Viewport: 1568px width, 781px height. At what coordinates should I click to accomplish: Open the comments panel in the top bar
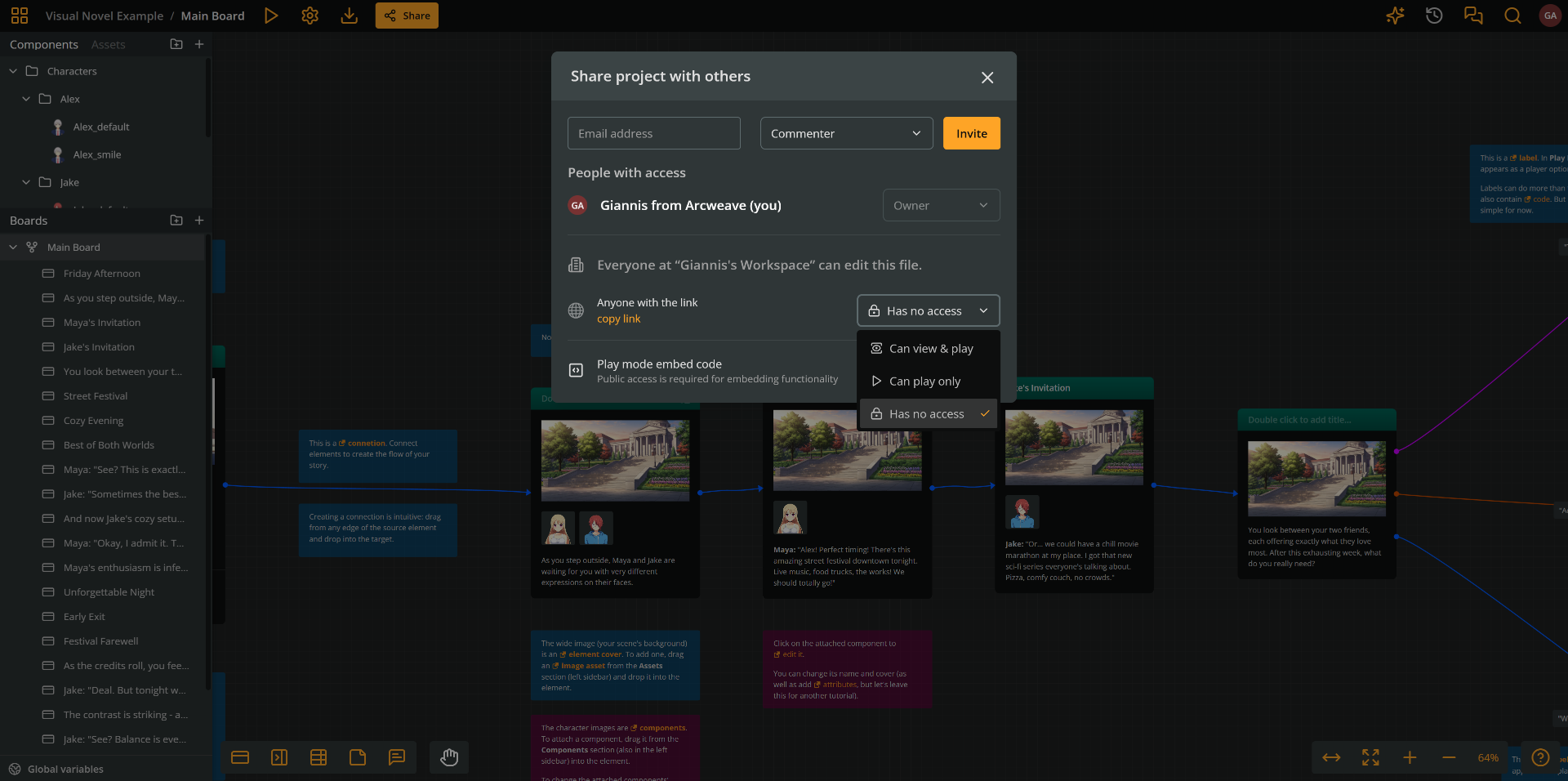tap(1472, 15)
